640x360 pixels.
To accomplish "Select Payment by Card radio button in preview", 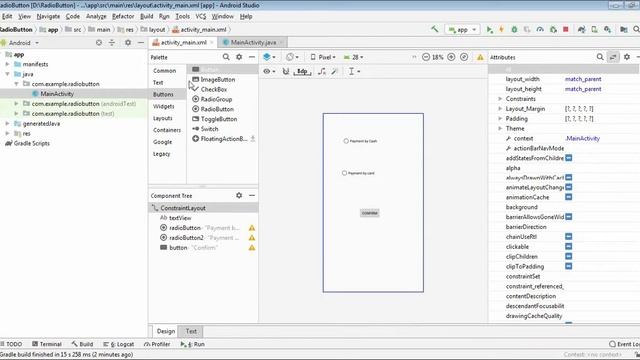I will click(358, 173).
